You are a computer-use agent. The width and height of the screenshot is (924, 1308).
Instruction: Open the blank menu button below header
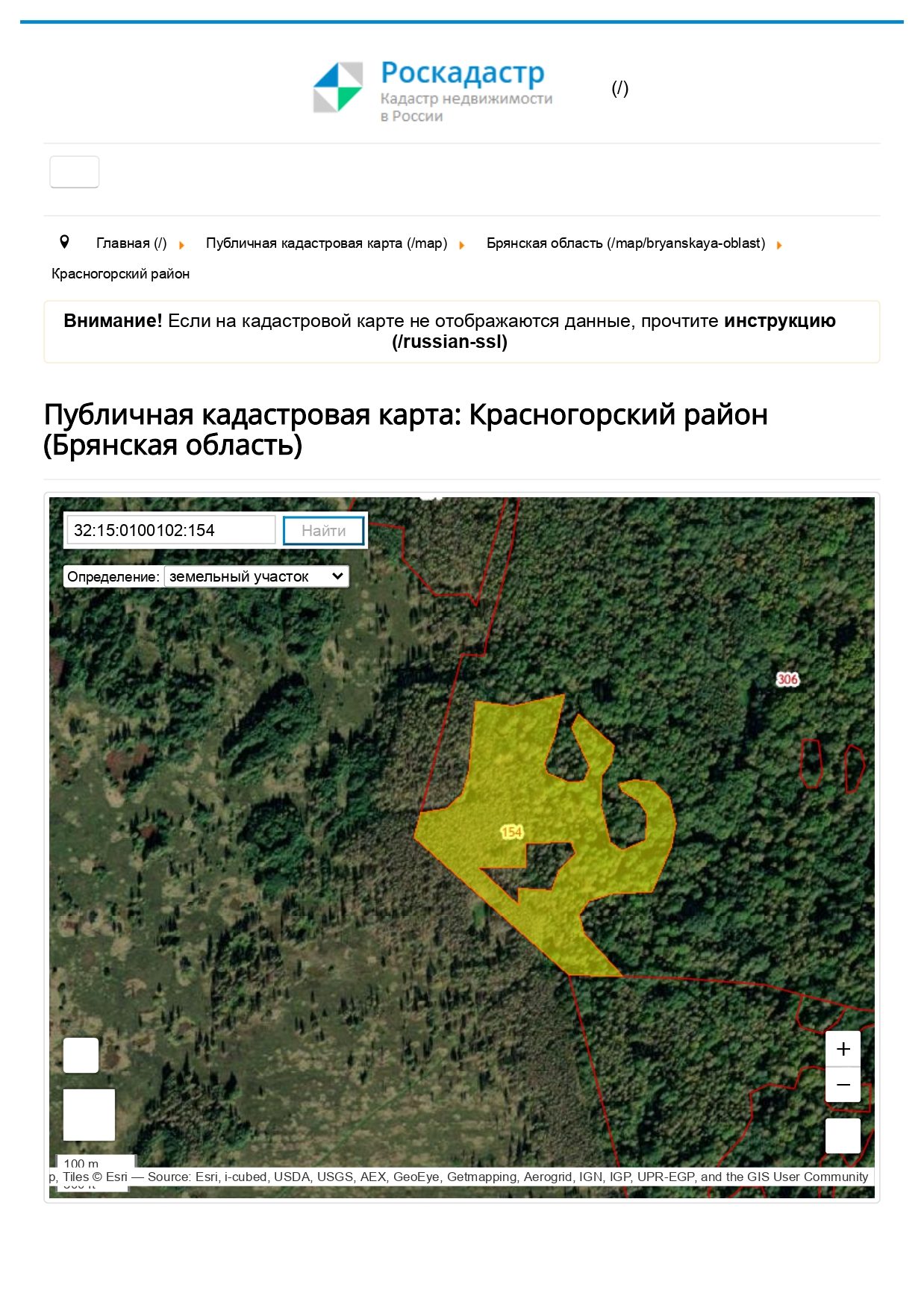tap(74, 172)
